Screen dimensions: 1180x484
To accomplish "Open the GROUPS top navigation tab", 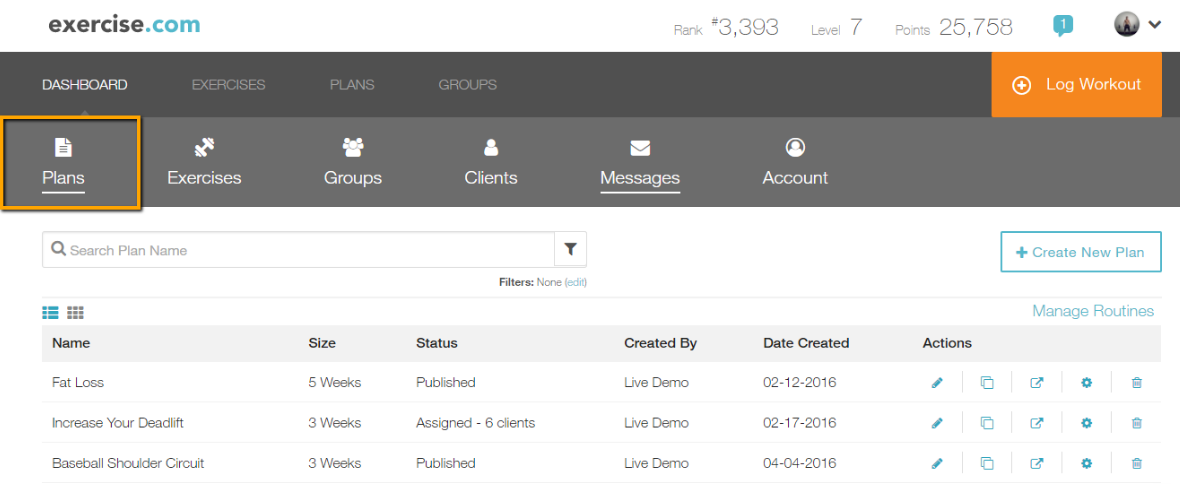I will pos(467,85).
